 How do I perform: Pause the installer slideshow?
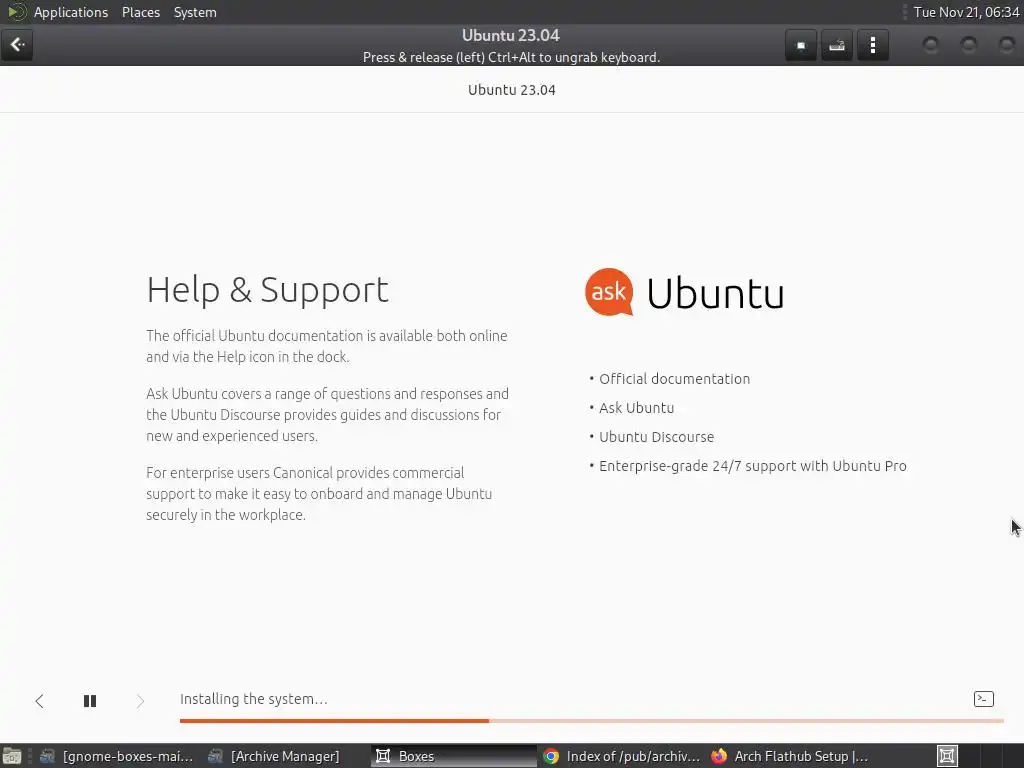point(90,701)
